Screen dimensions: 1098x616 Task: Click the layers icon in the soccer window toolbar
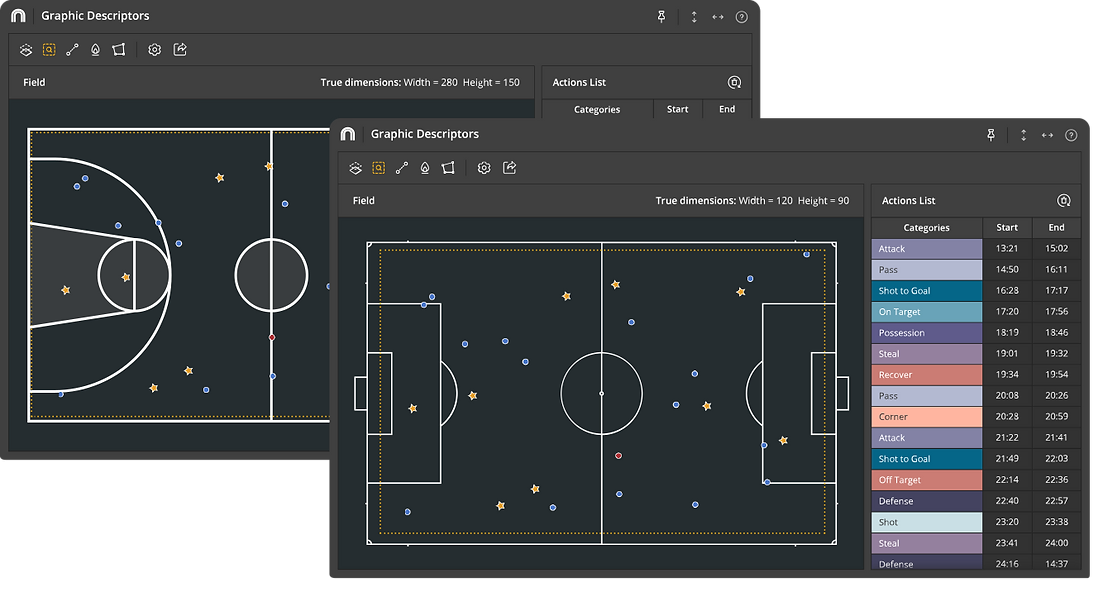pos(355,168)
